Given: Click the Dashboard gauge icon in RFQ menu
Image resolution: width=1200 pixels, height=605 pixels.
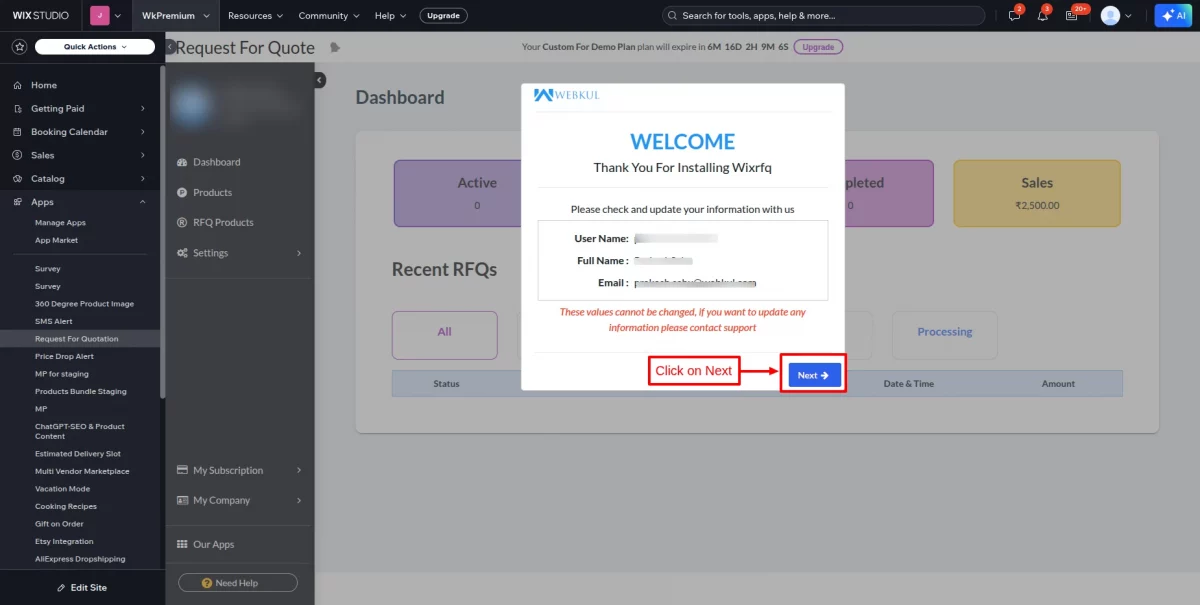Looking at the screenshot, I should pos(182,162).
